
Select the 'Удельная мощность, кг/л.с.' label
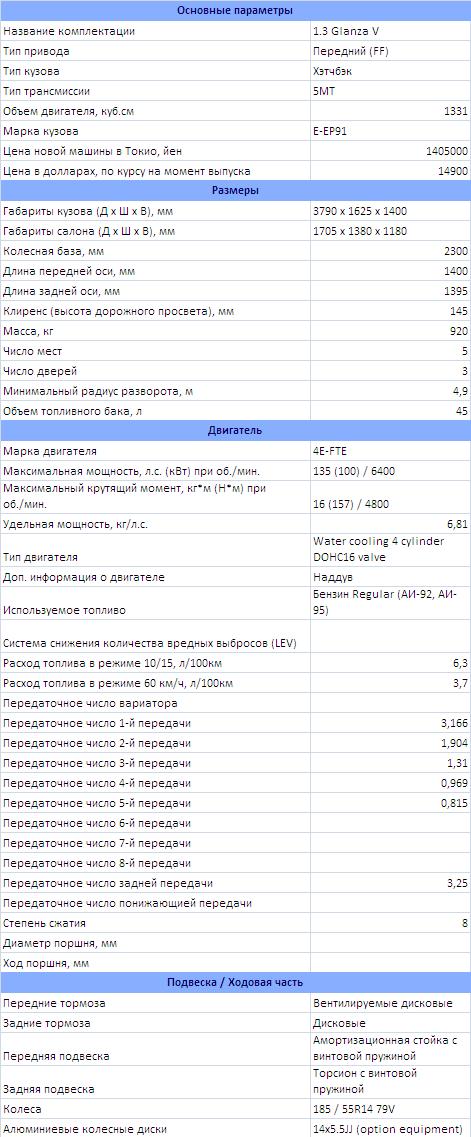click(x=76, y=523)
